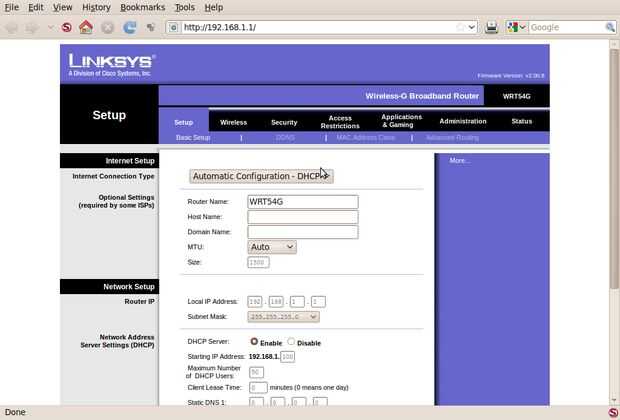The width and height of the screenshot is (620, 420).
Task: Click the More... help link
Action: pyautogui.click(x=459, y=160)
